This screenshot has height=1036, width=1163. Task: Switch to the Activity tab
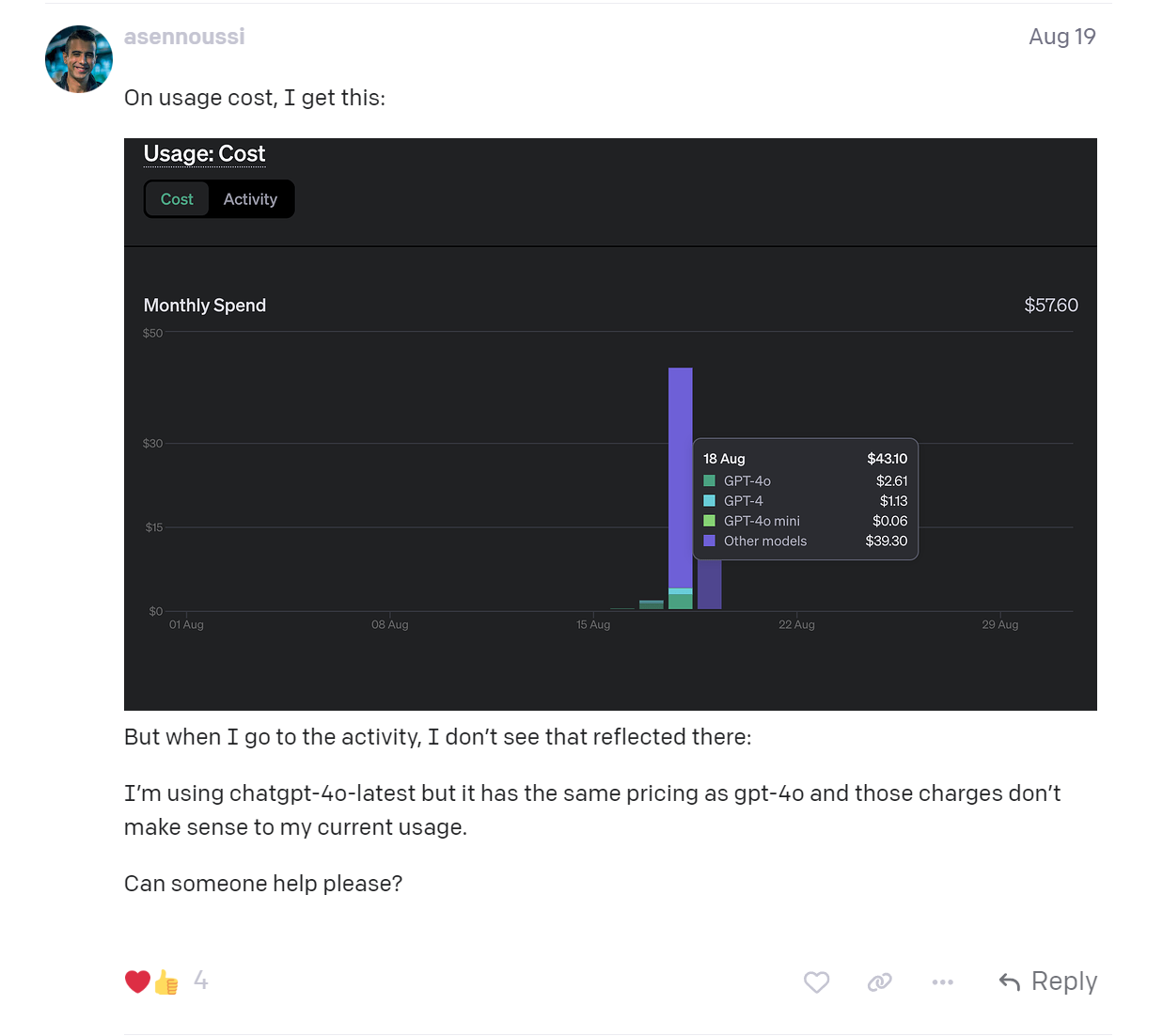[x=250, y=199]
